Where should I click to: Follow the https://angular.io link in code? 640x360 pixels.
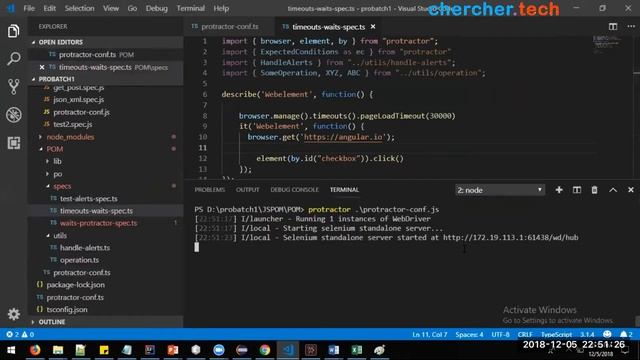(343, 137)
